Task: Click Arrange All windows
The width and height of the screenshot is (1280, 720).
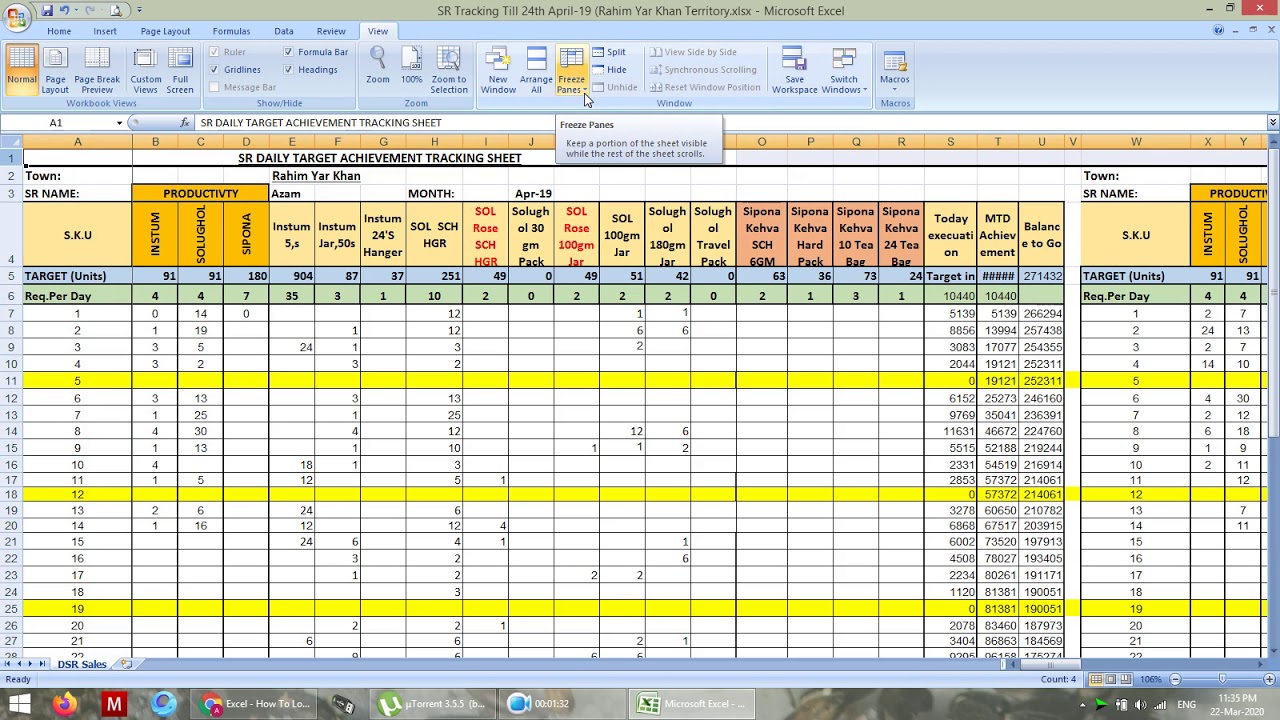Action: coord(536,70)
